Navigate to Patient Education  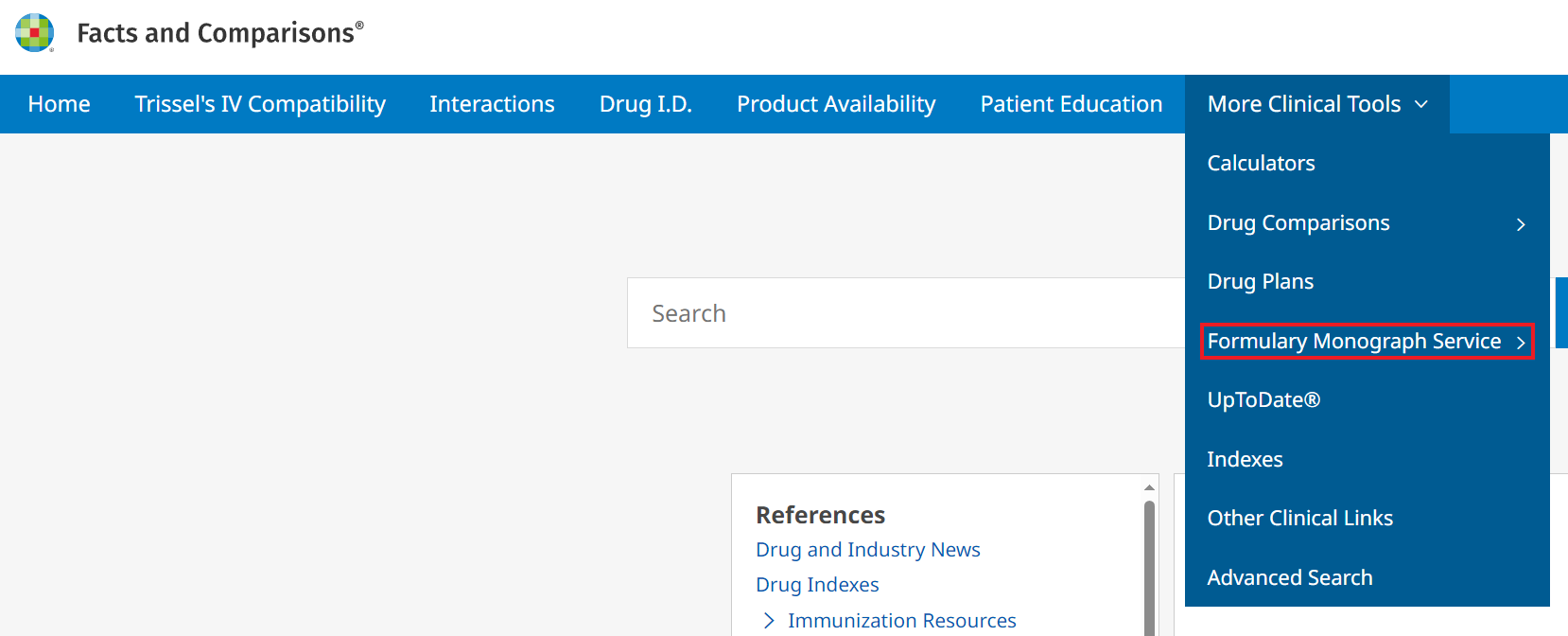1071,104
